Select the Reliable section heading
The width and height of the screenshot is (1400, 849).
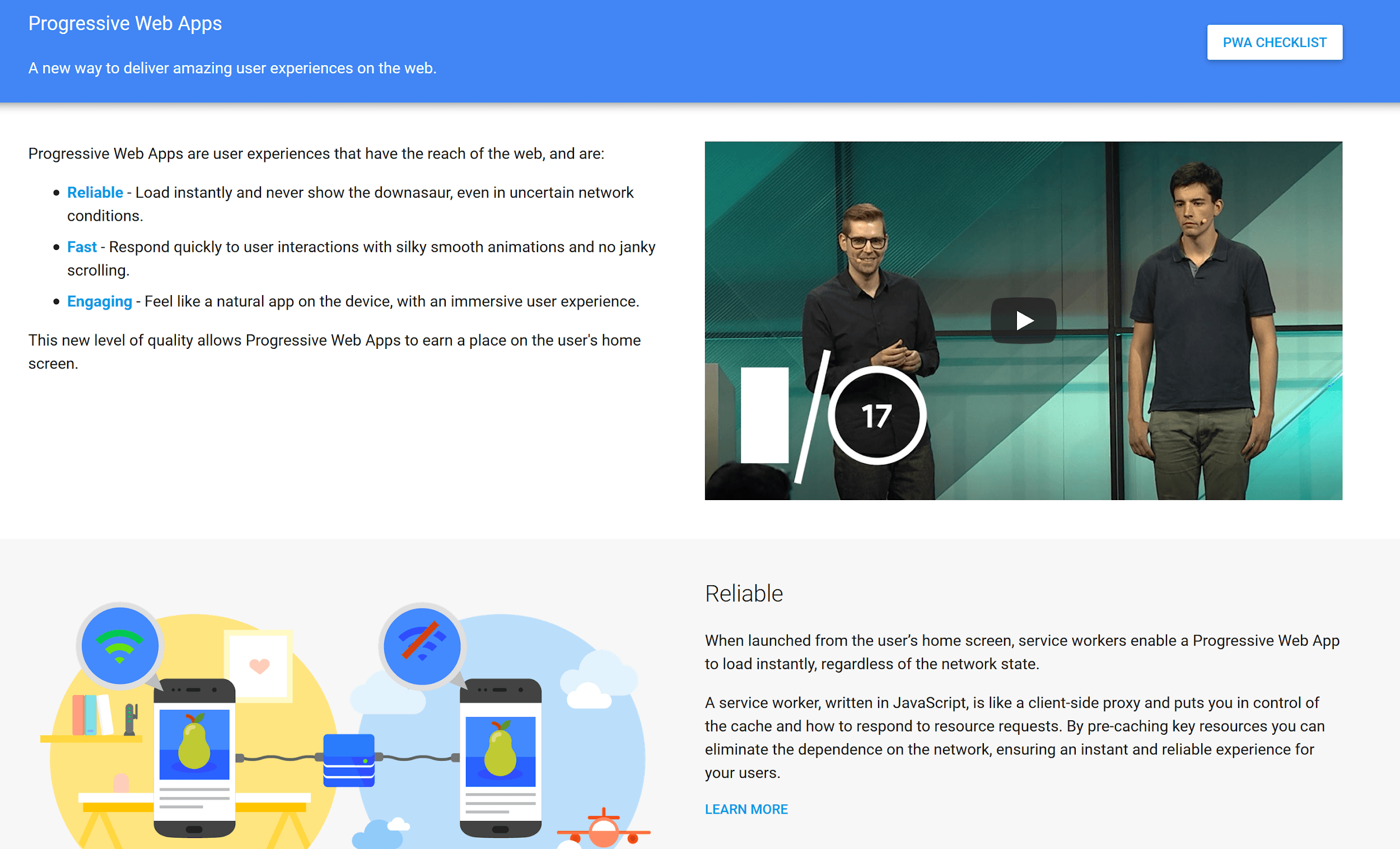click(x=744, y=593)
